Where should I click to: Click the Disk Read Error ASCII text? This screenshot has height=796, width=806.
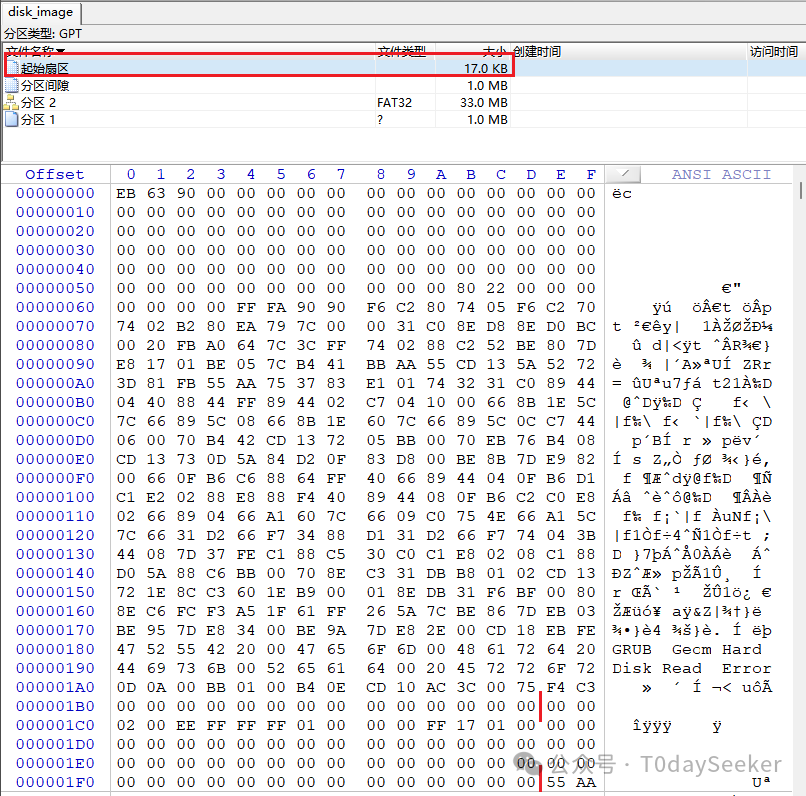point(691,669)
